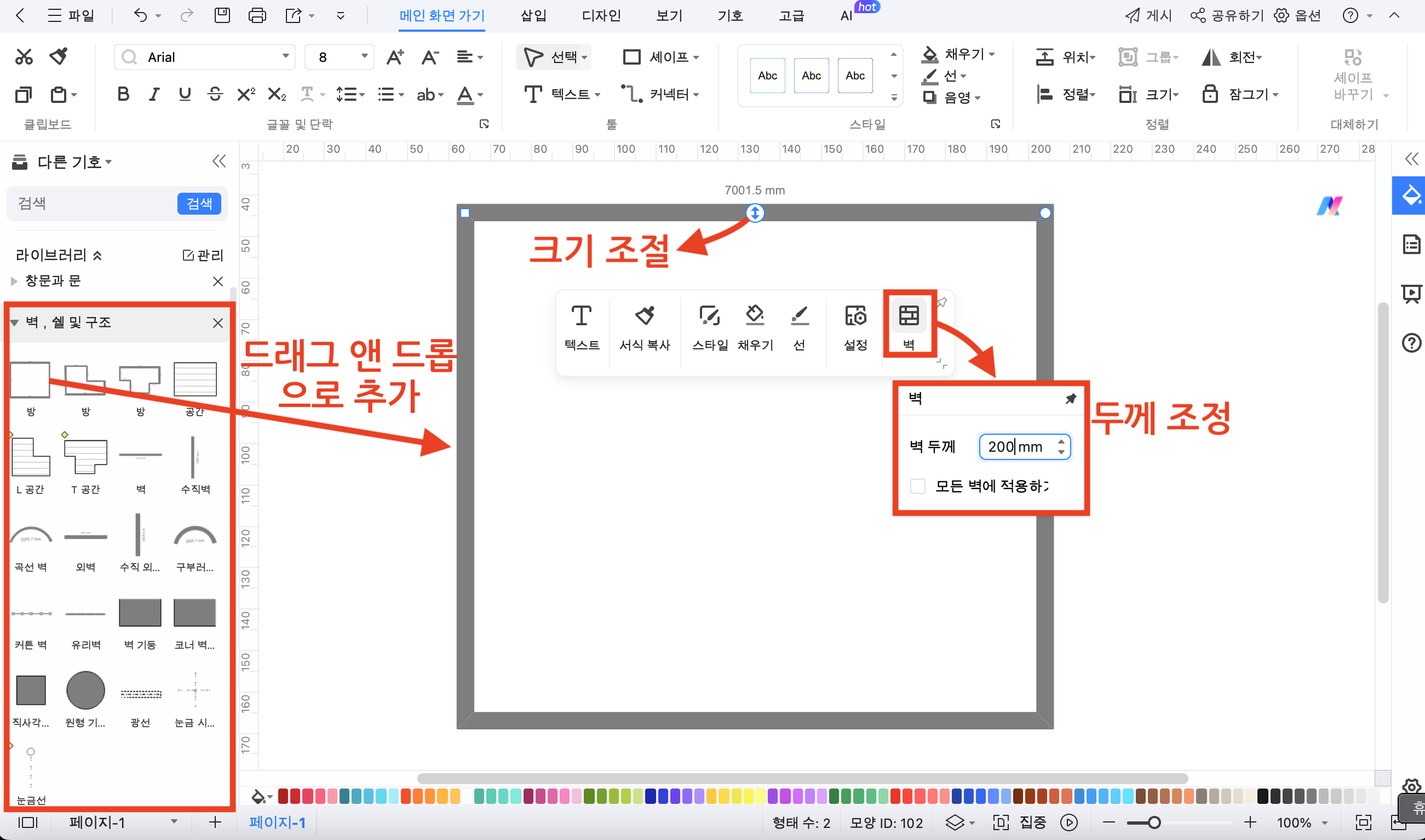Toggle Strikethrough formatting
This screenshot has height=840, width=1425.
(215, 94)
